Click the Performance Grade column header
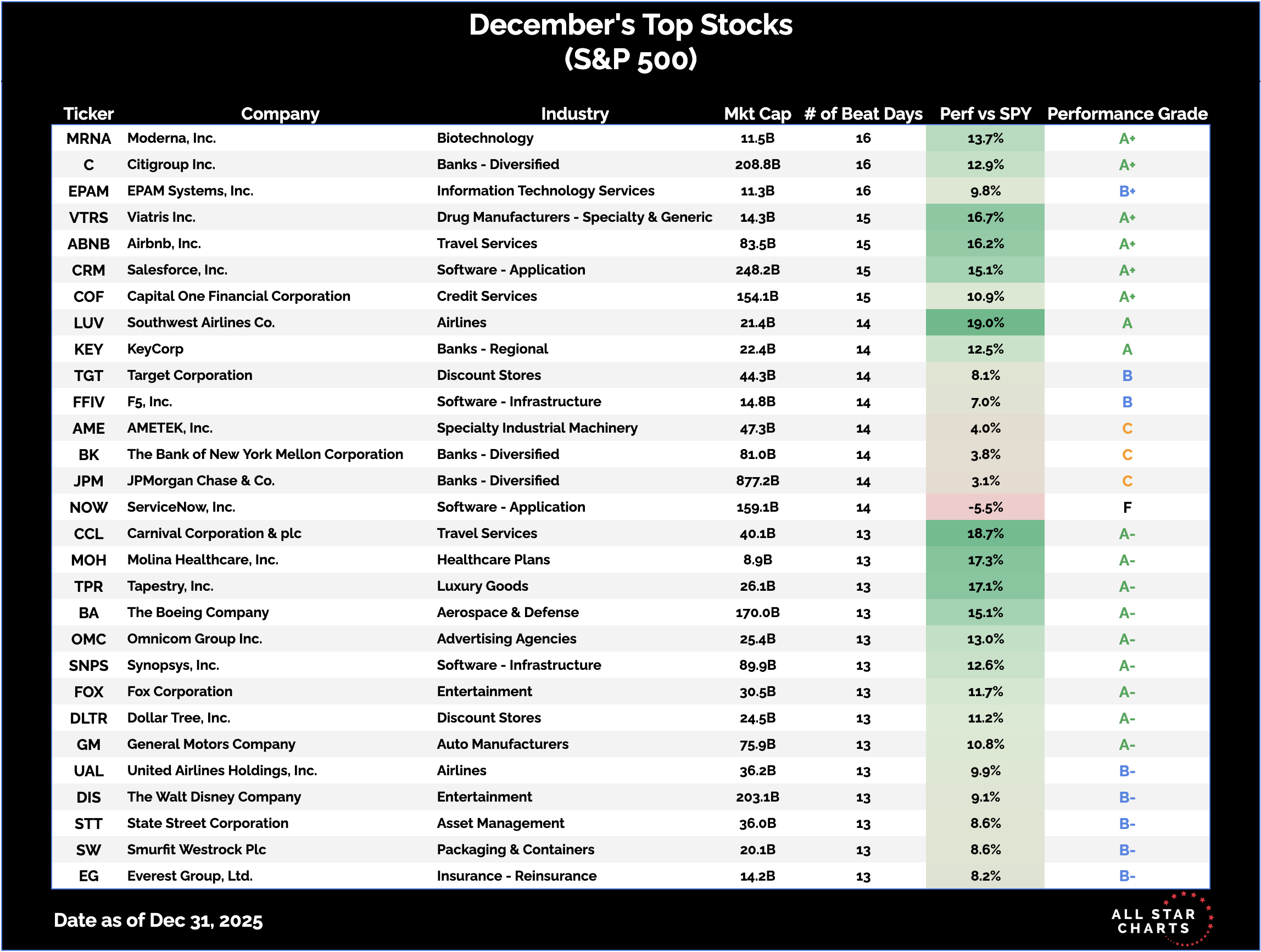1261x952 pixels. point(1126,114)
